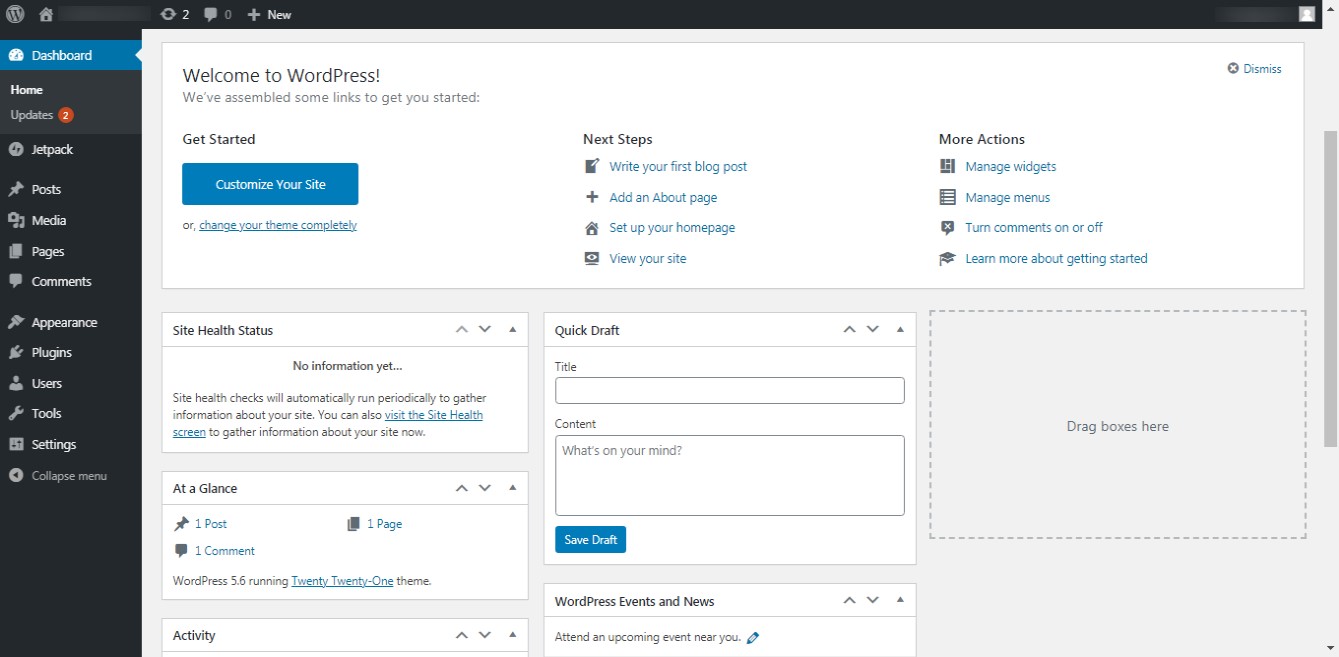This screenshot has width=1339, height=657.
Task: Open the + New content menu
Action: point(269,14)
